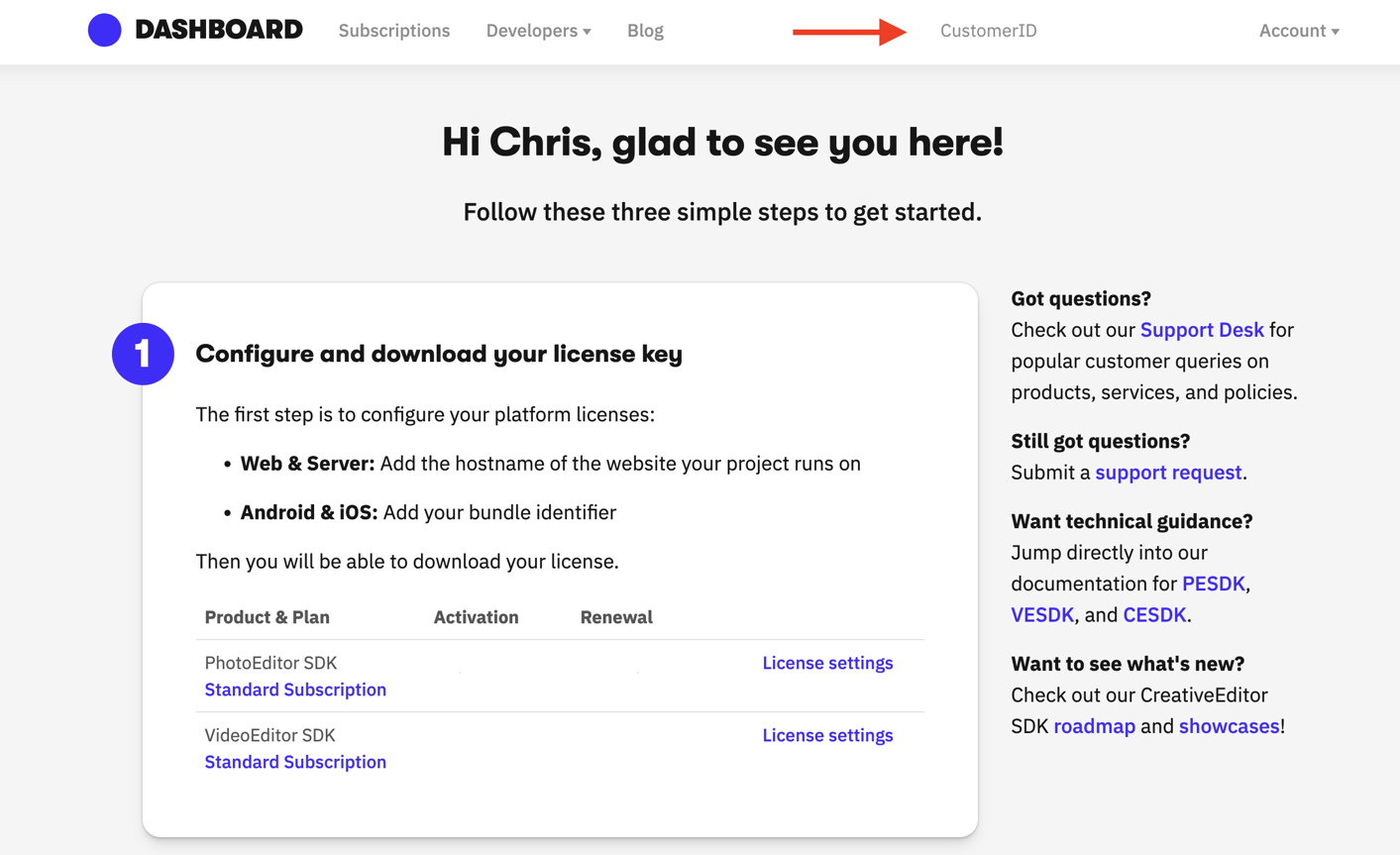This screenshot has height=855, width=1400.
Task: Submit a support request
Action: click(x=1167, y=473)
